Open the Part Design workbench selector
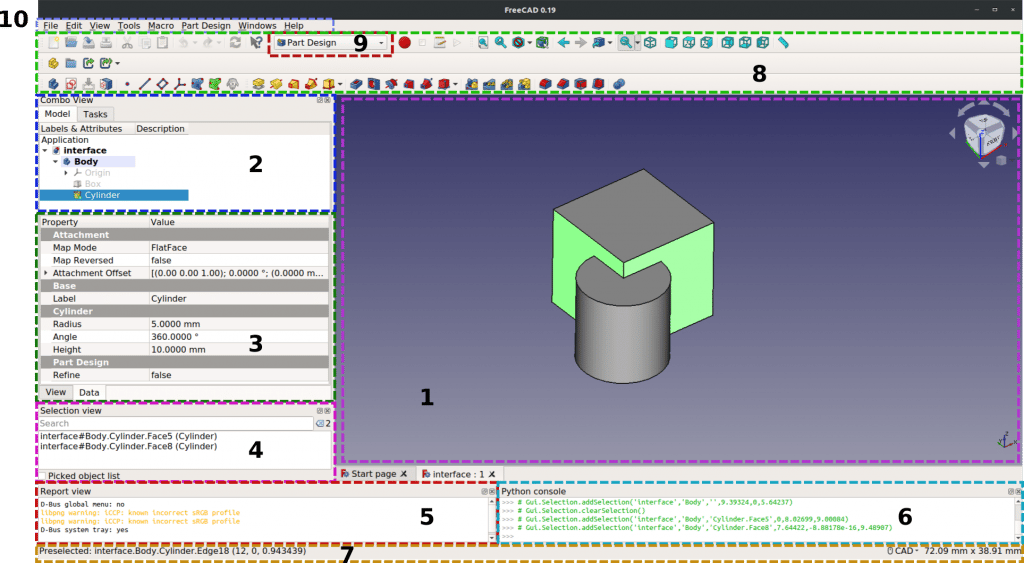This screenshot has height=563, width=1024. click(330, 42)
